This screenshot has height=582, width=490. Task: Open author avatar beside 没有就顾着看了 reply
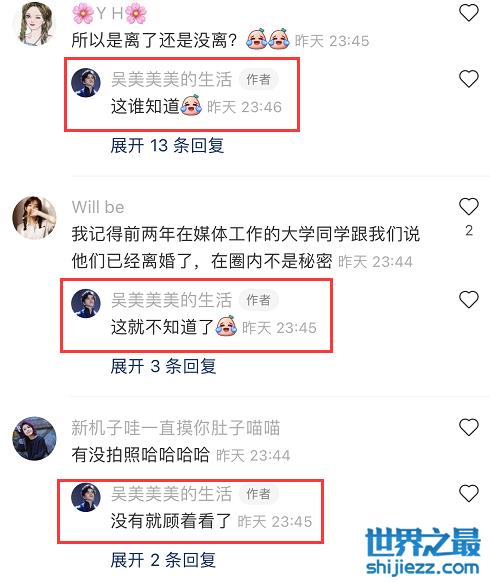coord(86,497)
